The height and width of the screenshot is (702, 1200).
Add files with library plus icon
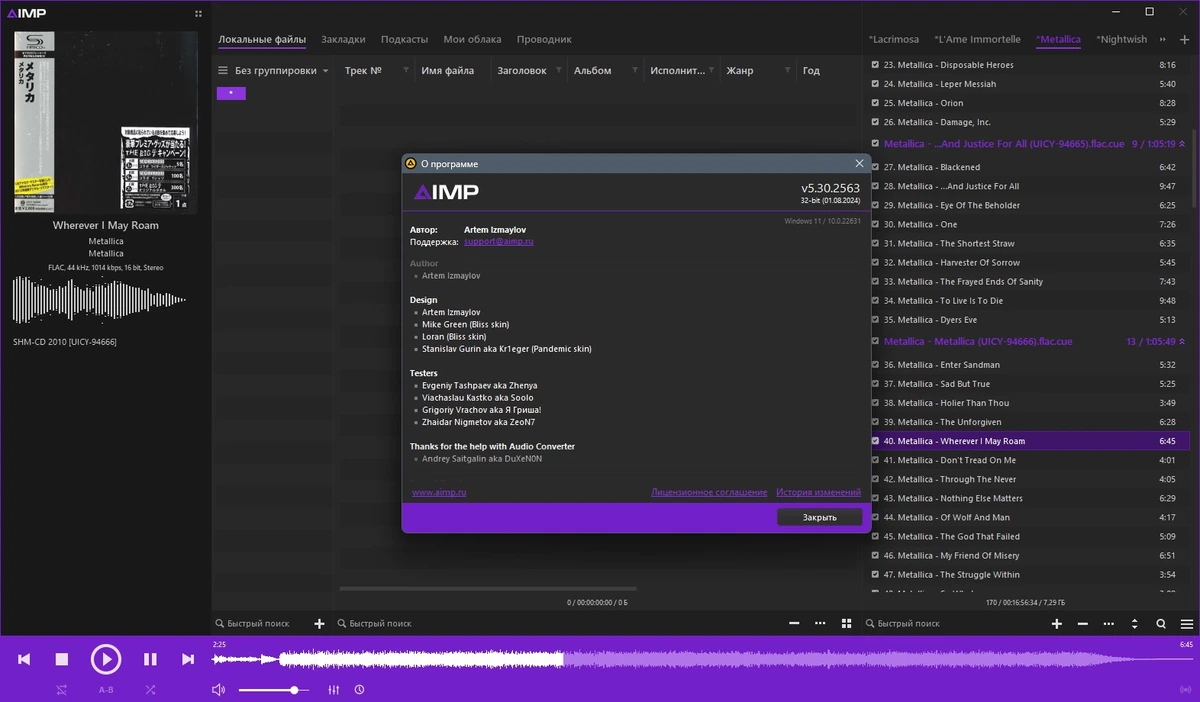coord(320,623)
